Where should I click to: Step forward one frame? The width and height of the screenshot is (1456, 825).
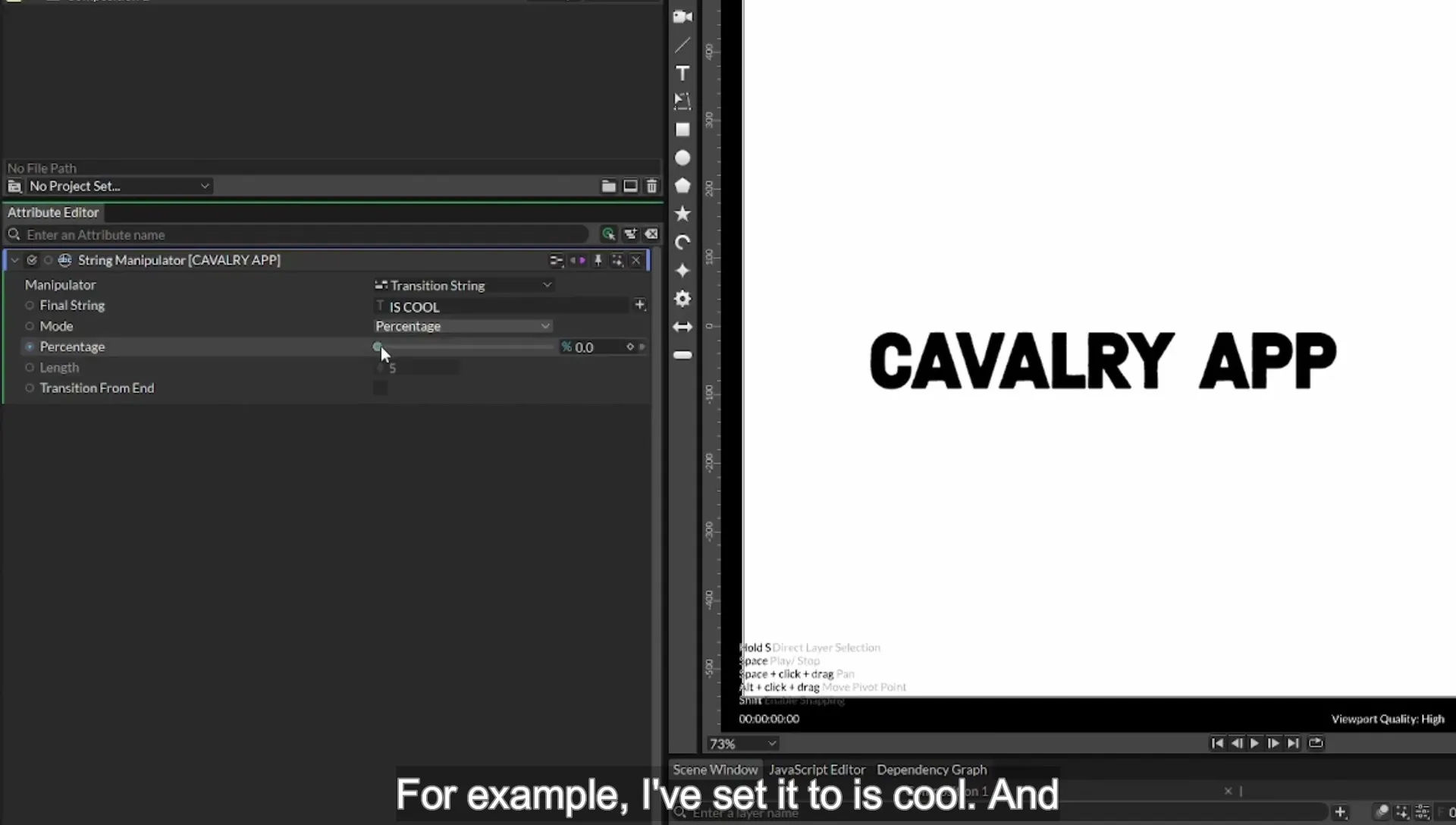pyautogui.click(x=1273, y=743)
